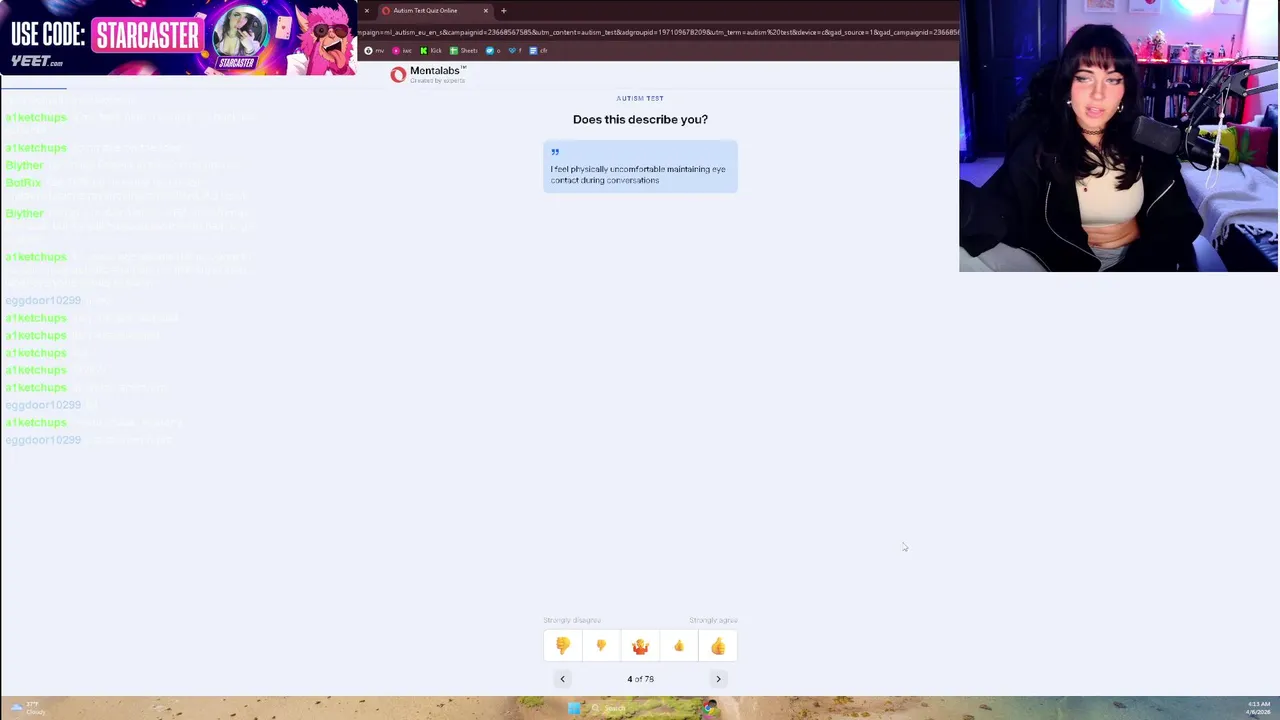Image resolution: width=1280 pixels, height=720 pixels.
Task: Open the 'cfr' bookmark
Action: coord(539,50)
